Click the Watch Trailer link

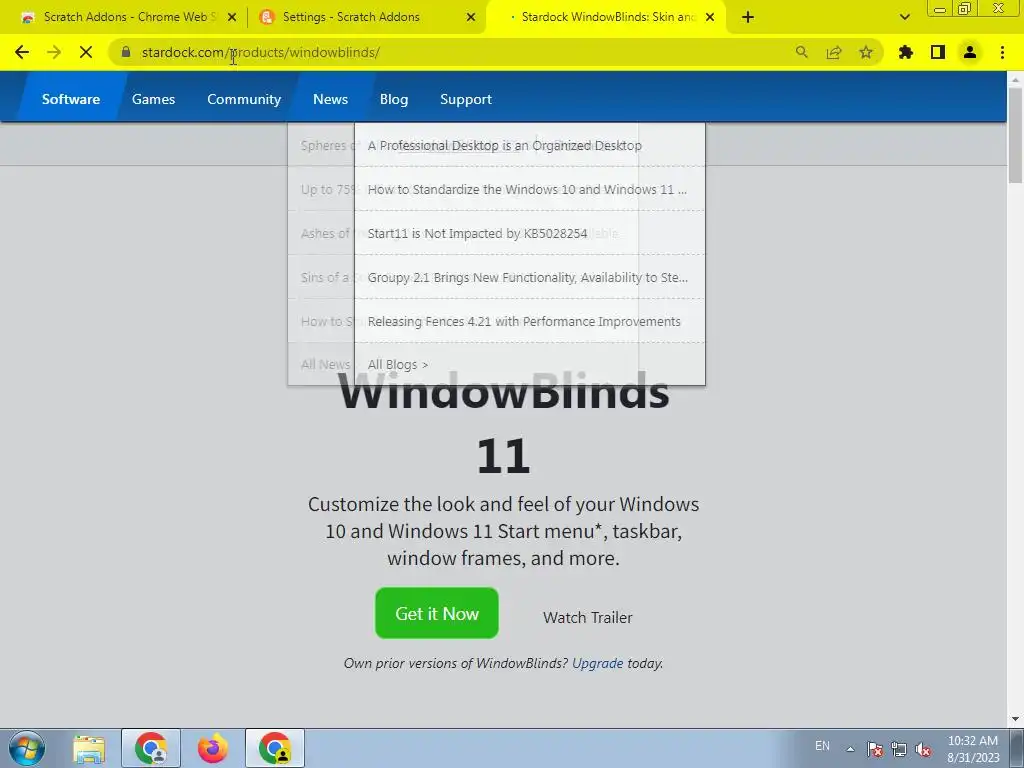[x=587, y=617]
